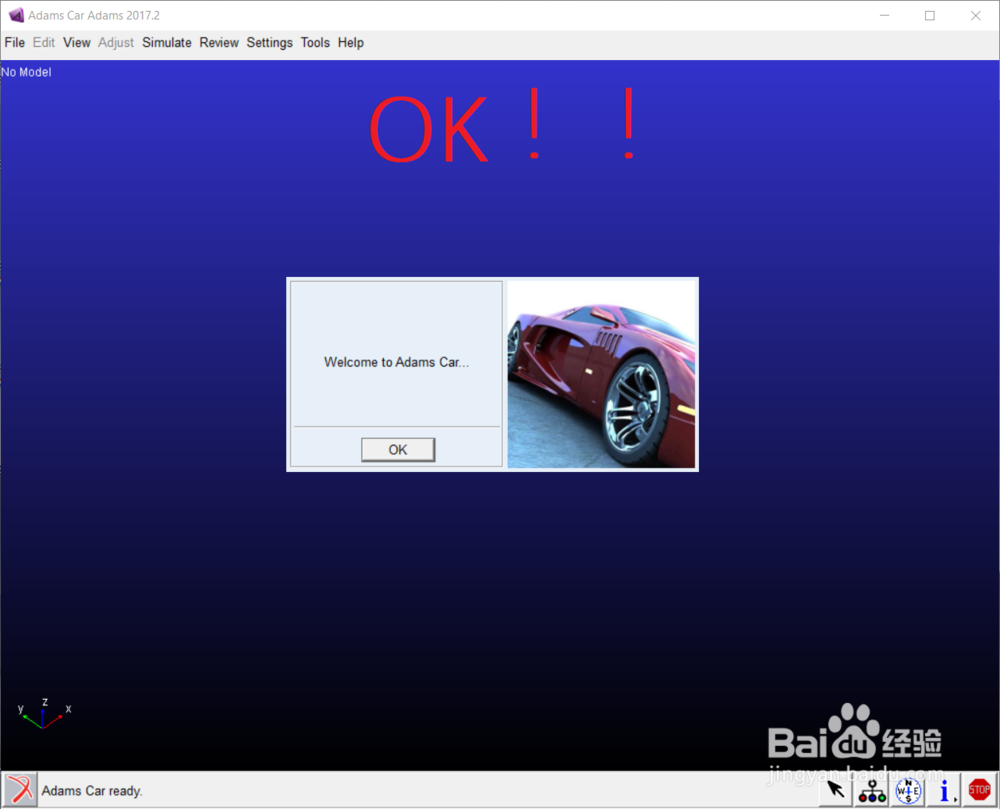This screenshot has height=809, width=1000.
Task: Expand the View menu
Action: click(x=76, y=43)
